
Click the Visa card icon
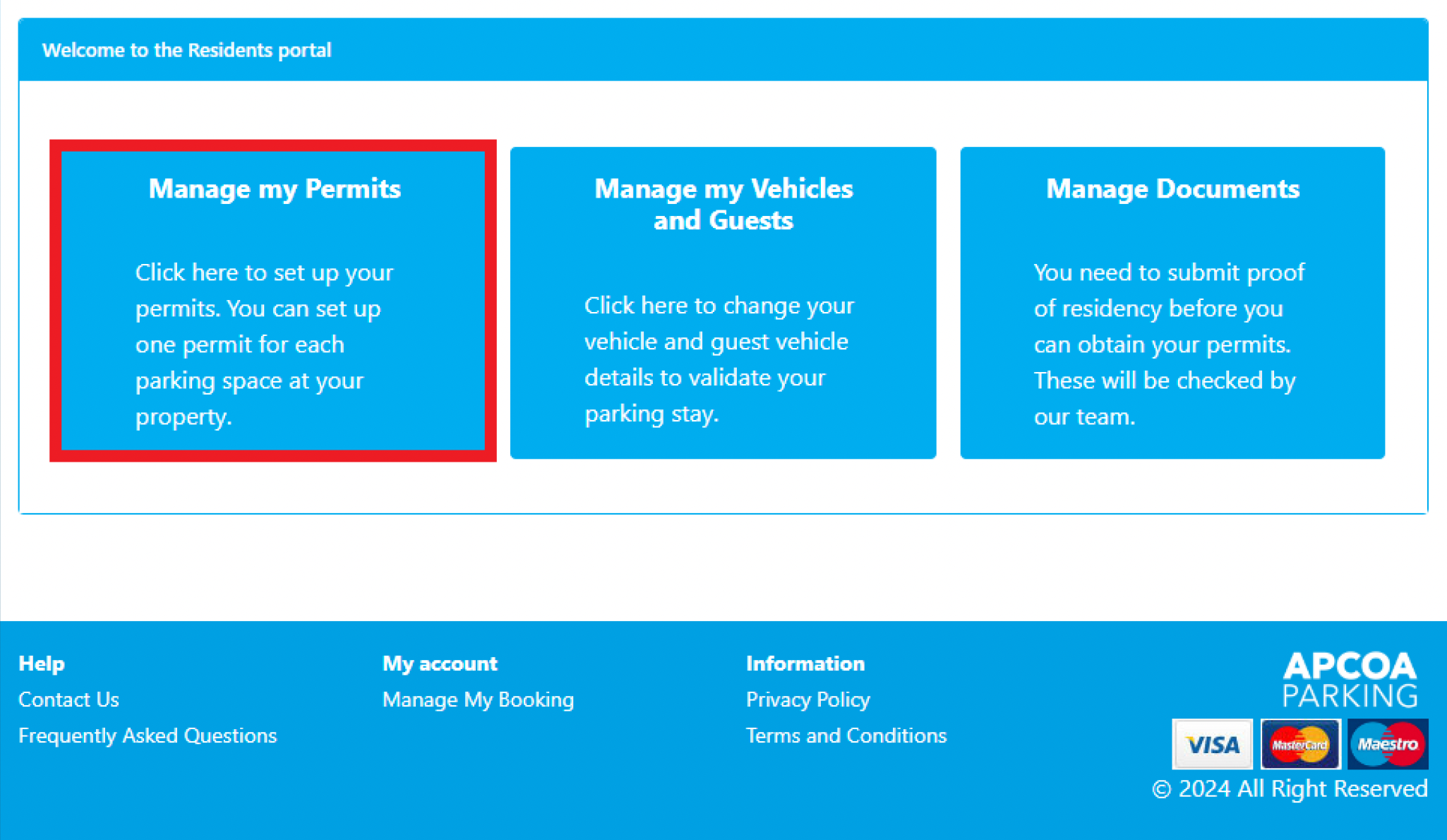(x=1212, y=744)
